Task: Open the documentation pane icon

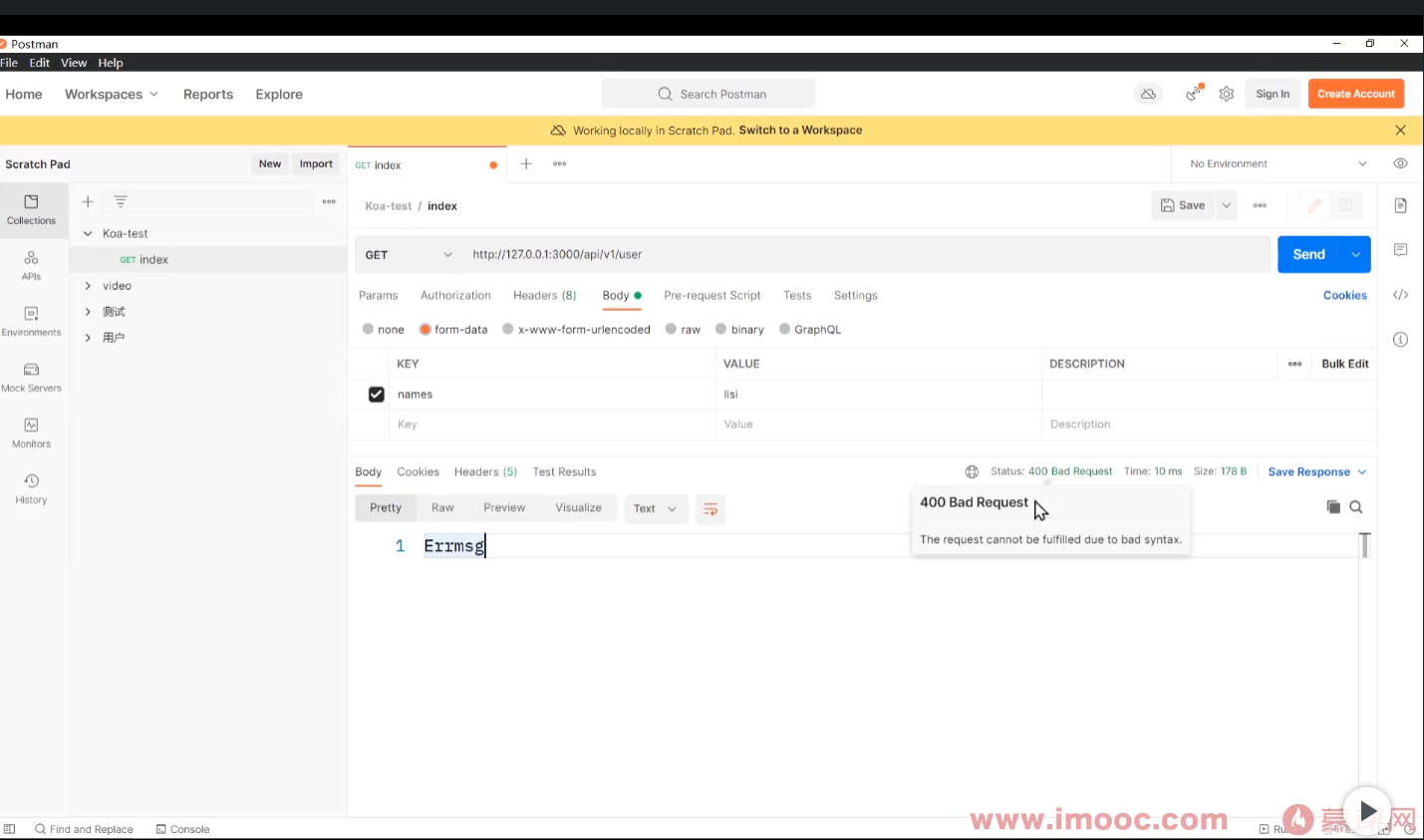Action: (x=1400, y=205)
